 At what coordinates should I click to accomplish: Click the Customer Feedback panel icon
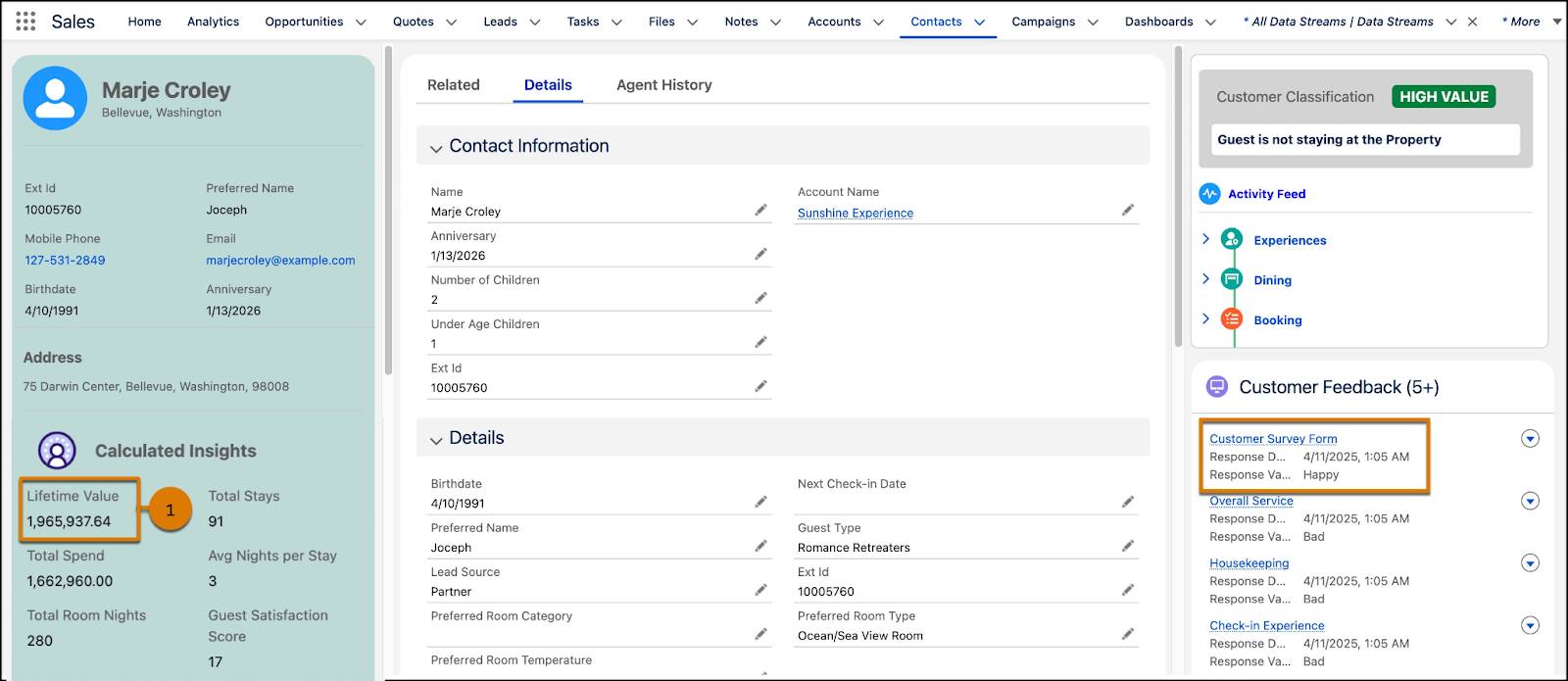(1216, 386)
